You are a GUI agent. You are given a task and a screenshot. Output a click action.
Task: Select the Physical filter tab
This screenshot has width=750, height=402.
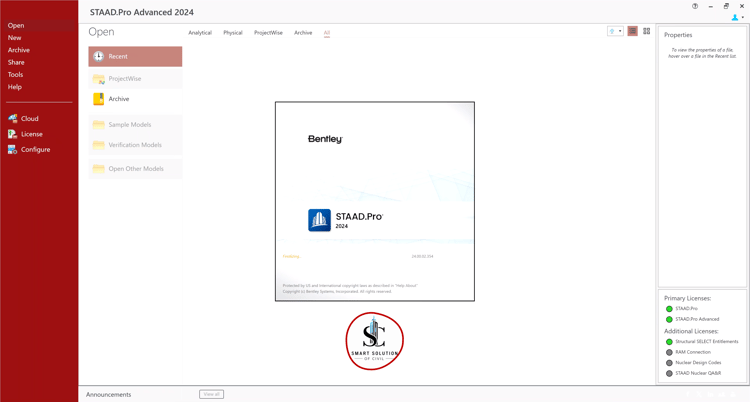click(x=233, y=33)
